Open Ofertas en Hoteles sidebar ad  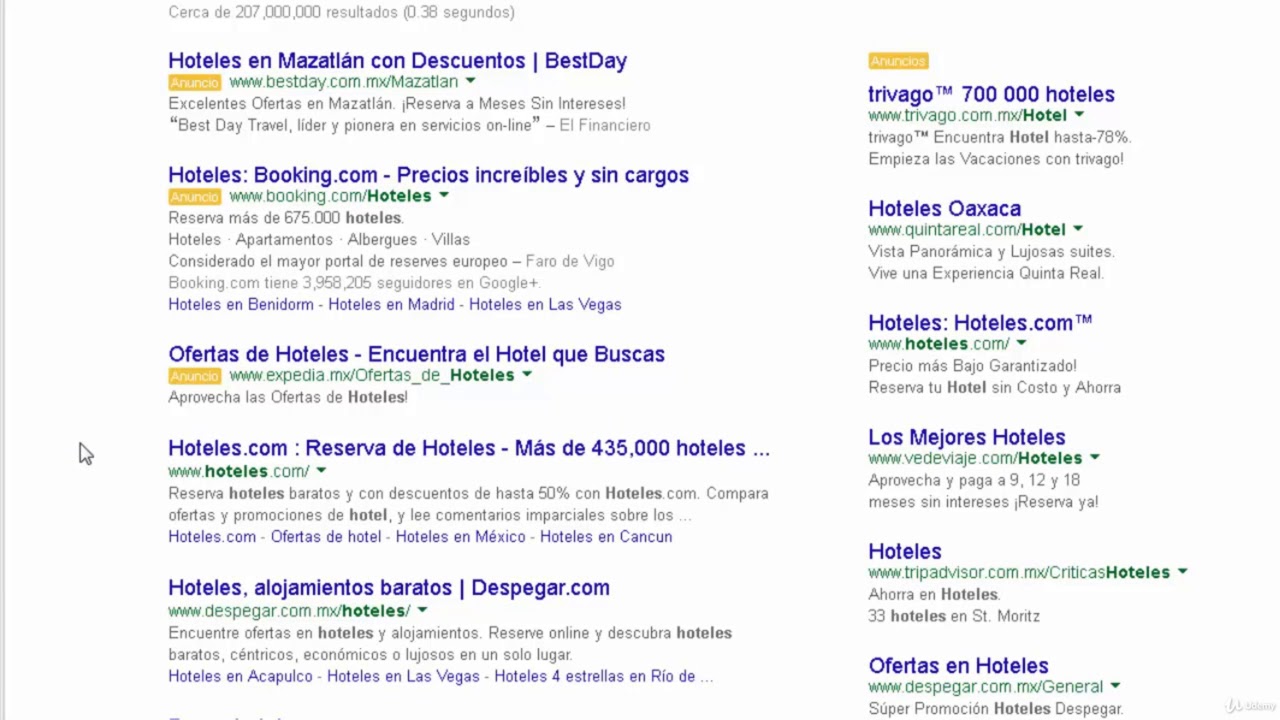click(958, 666)
